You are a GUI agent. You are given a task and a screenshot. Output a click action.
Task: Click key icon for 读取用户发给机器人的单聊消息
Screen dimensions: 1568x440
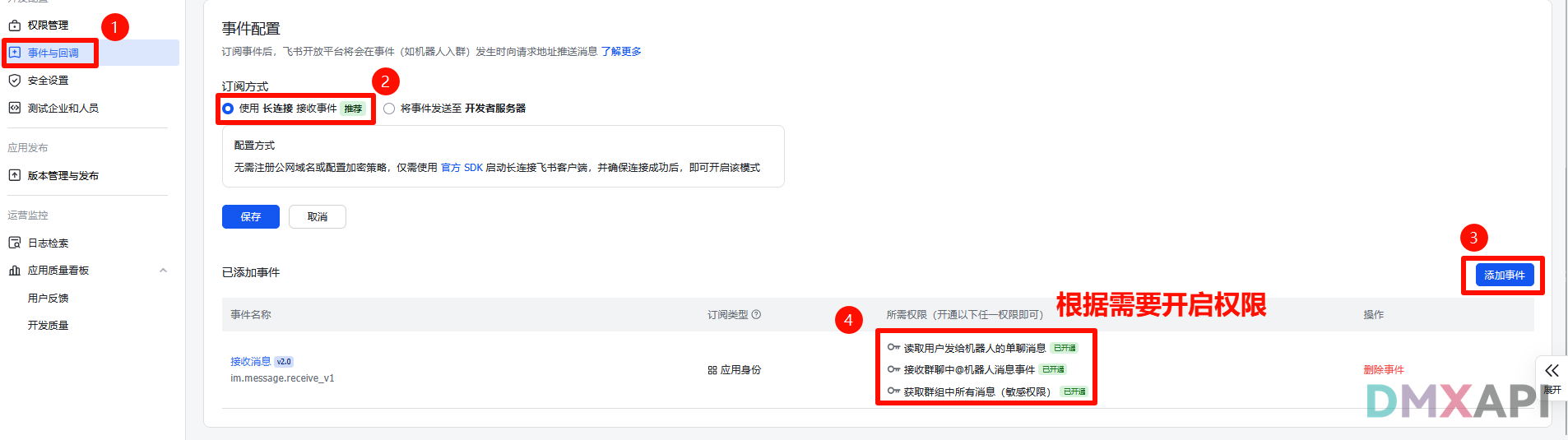(x=893, y=348)
